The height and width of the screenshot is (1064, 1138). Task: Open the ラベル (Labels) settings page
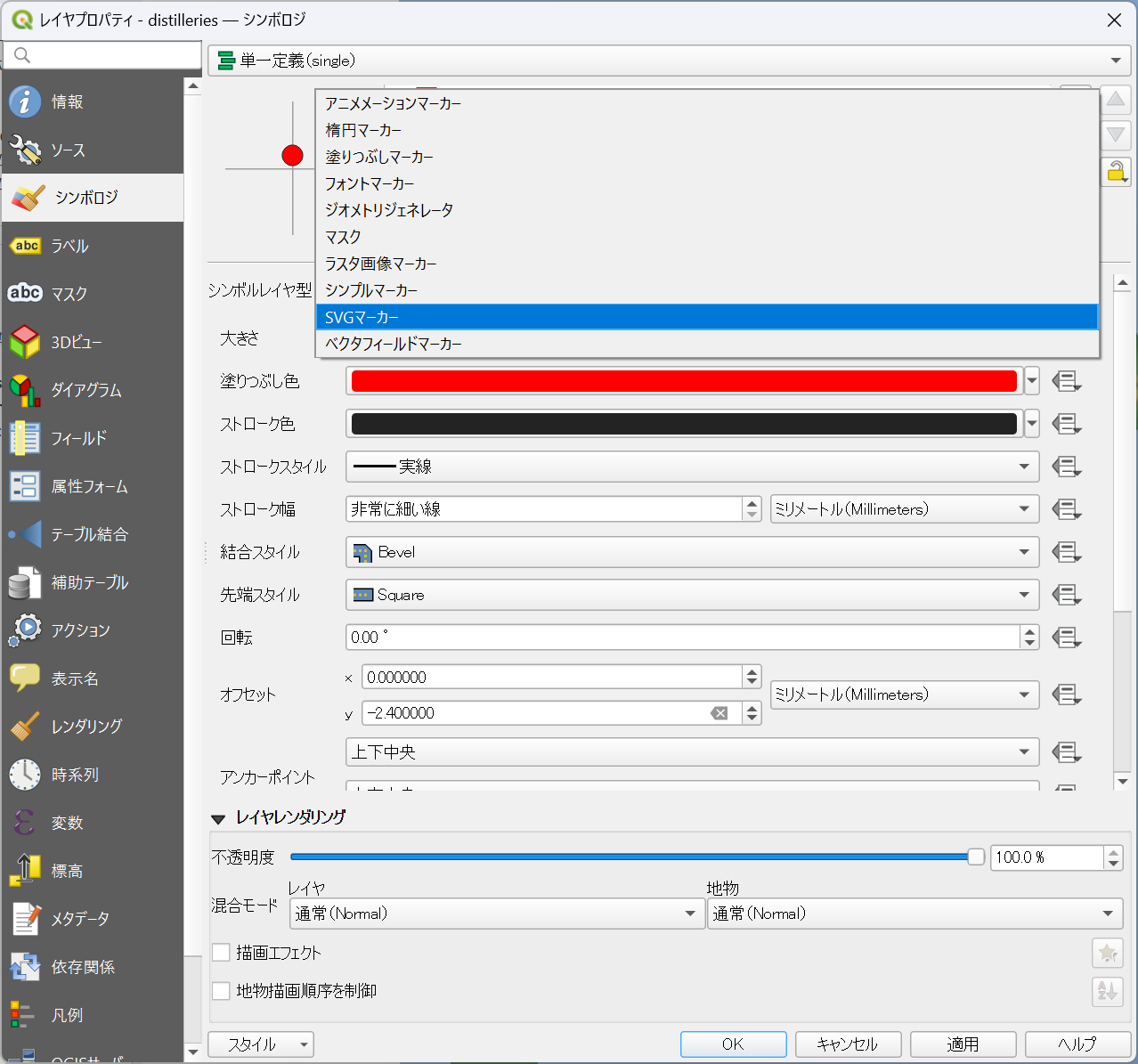click(x=69, y=246)
